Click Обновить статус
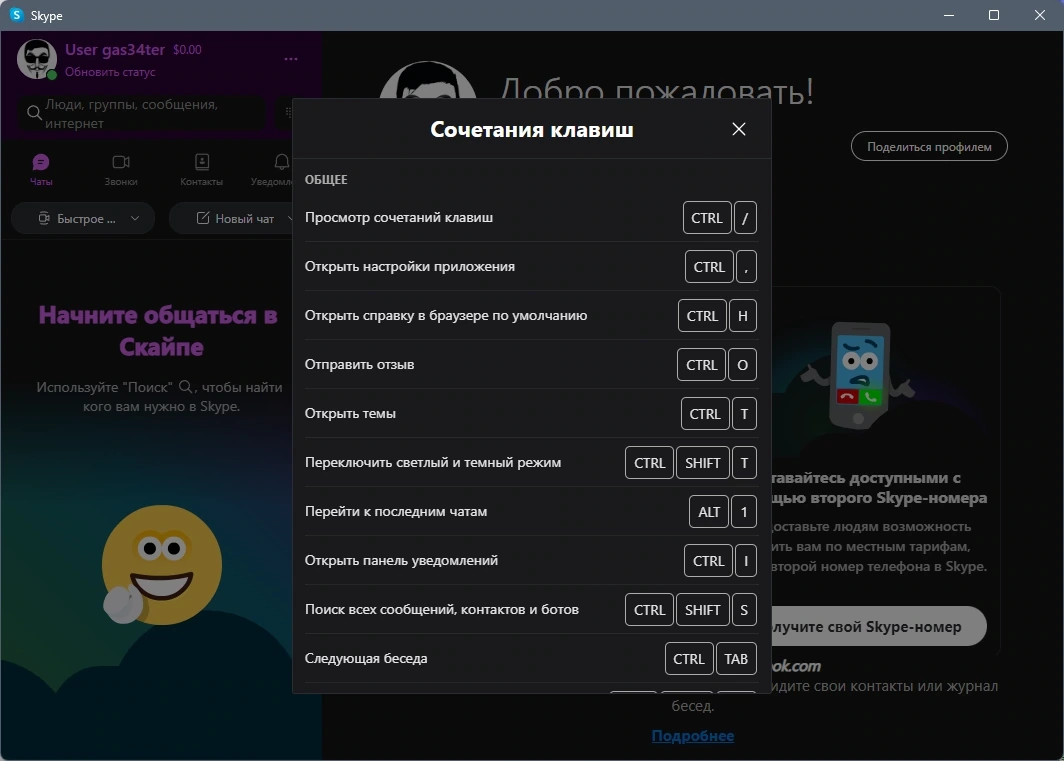This screenshot has height=761, width=1064. tap(110, 72)
